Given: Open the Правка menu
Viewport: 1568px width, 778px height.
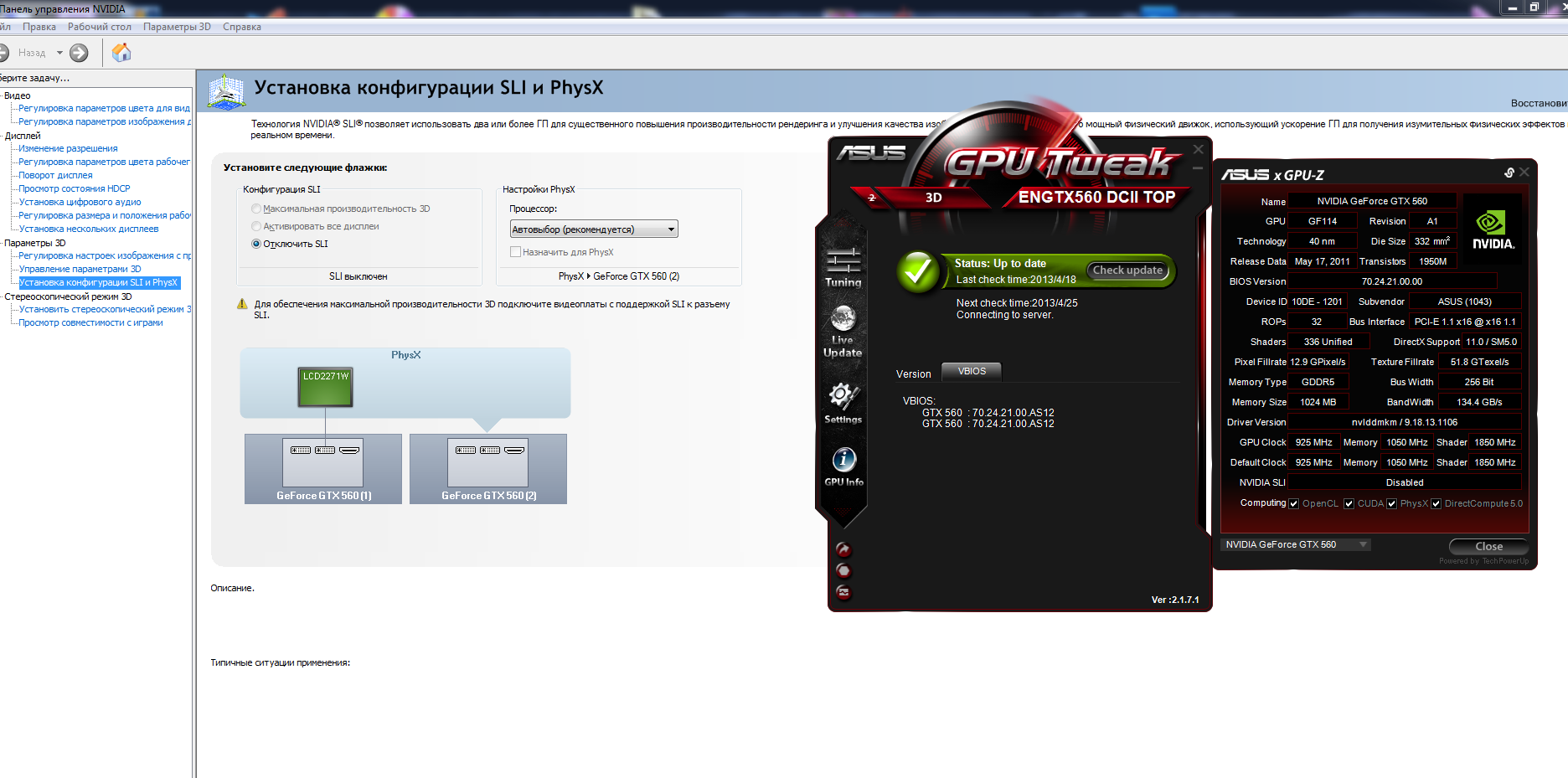Looking at the screenshot, I should point(39,27).
